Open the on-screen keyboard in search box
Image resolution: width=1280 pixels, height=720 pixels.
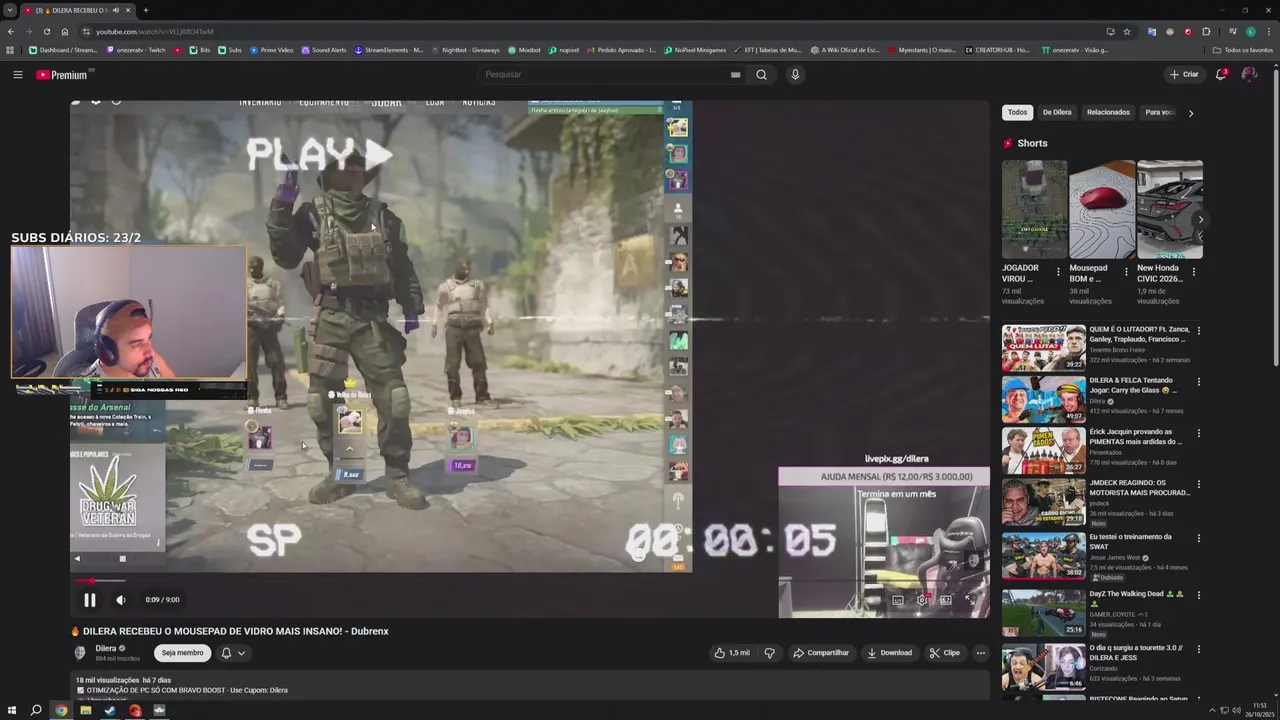[x=735, y=75]
